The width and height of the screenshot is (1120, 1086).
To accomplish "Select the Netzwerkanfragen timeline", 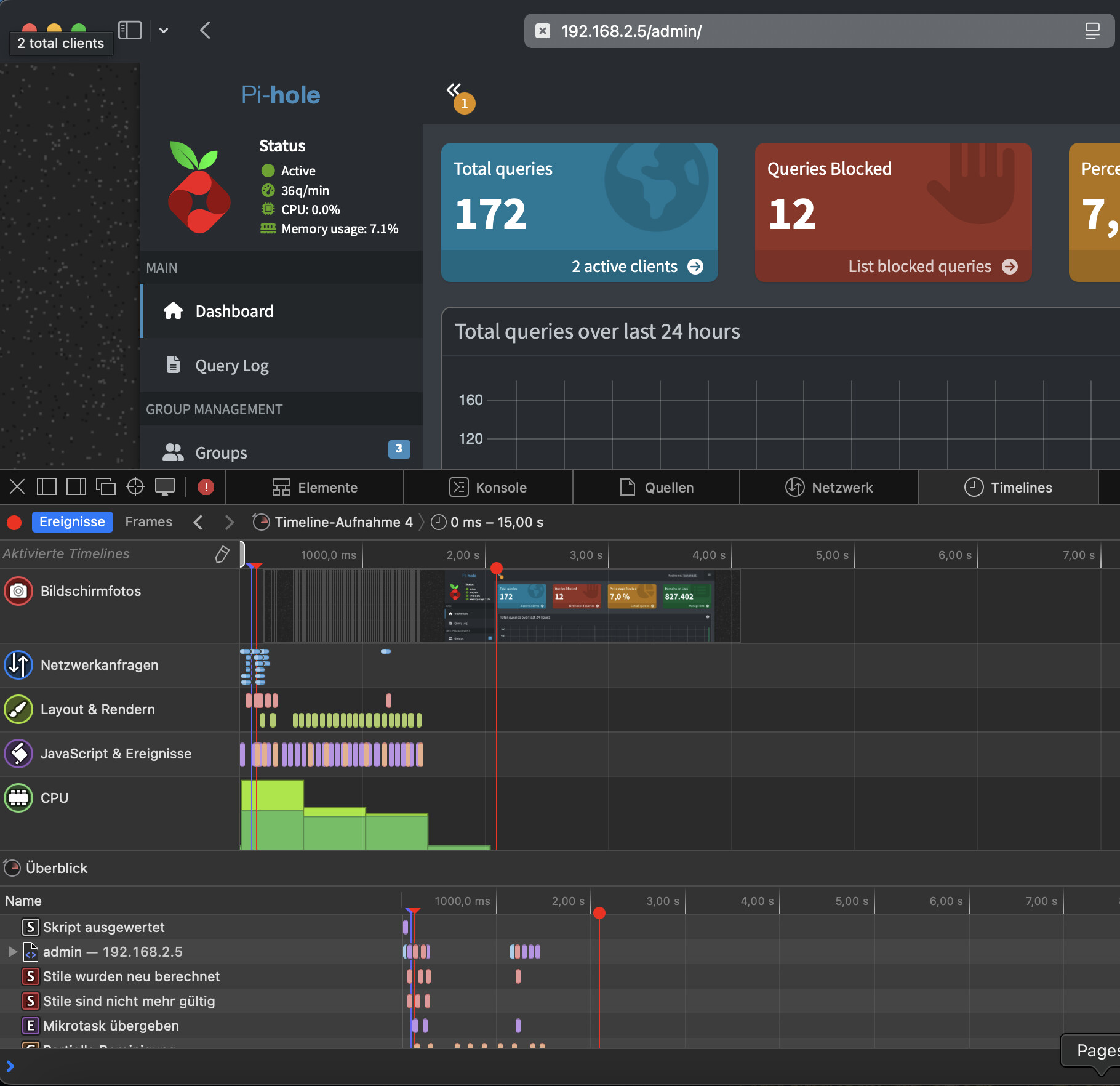I will [119, 666].
